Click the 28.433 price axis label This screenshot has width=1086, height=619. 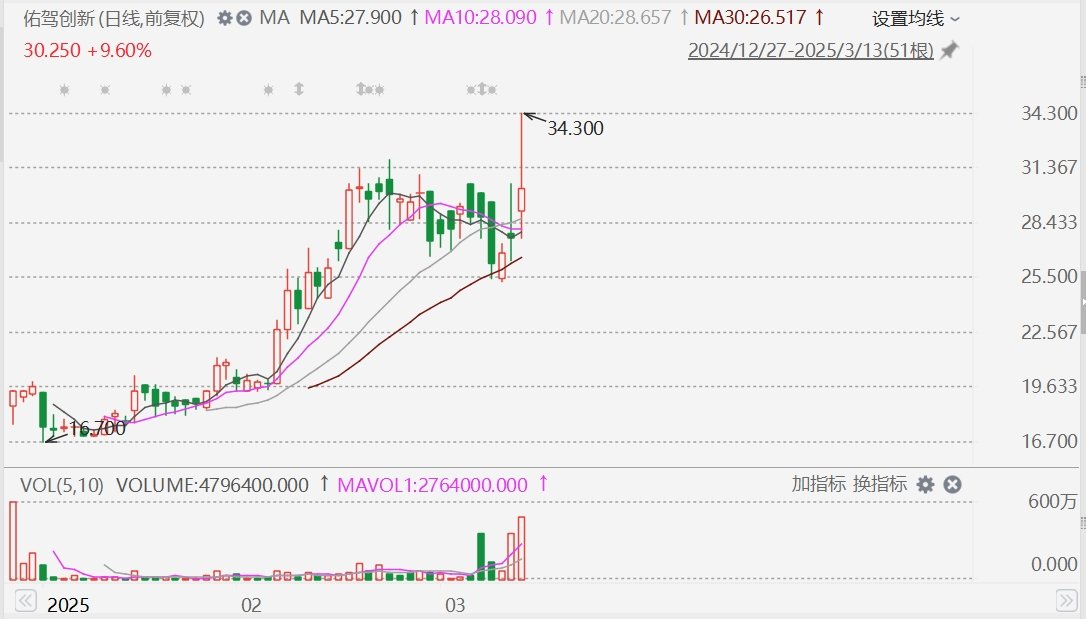(1049, 222)
